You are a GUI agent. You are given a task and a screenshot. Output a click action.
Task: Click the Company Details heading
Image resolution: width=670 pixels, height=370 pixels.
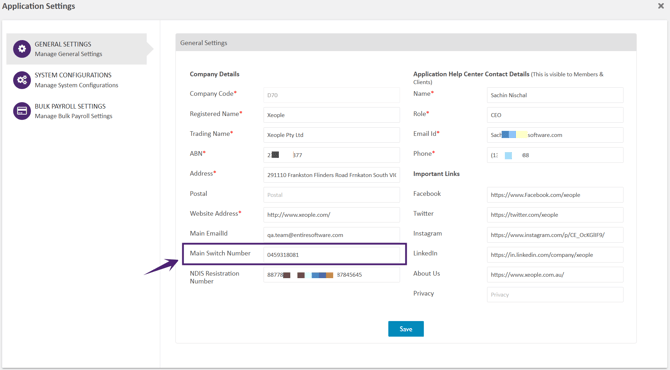click(x=215, y=74)
